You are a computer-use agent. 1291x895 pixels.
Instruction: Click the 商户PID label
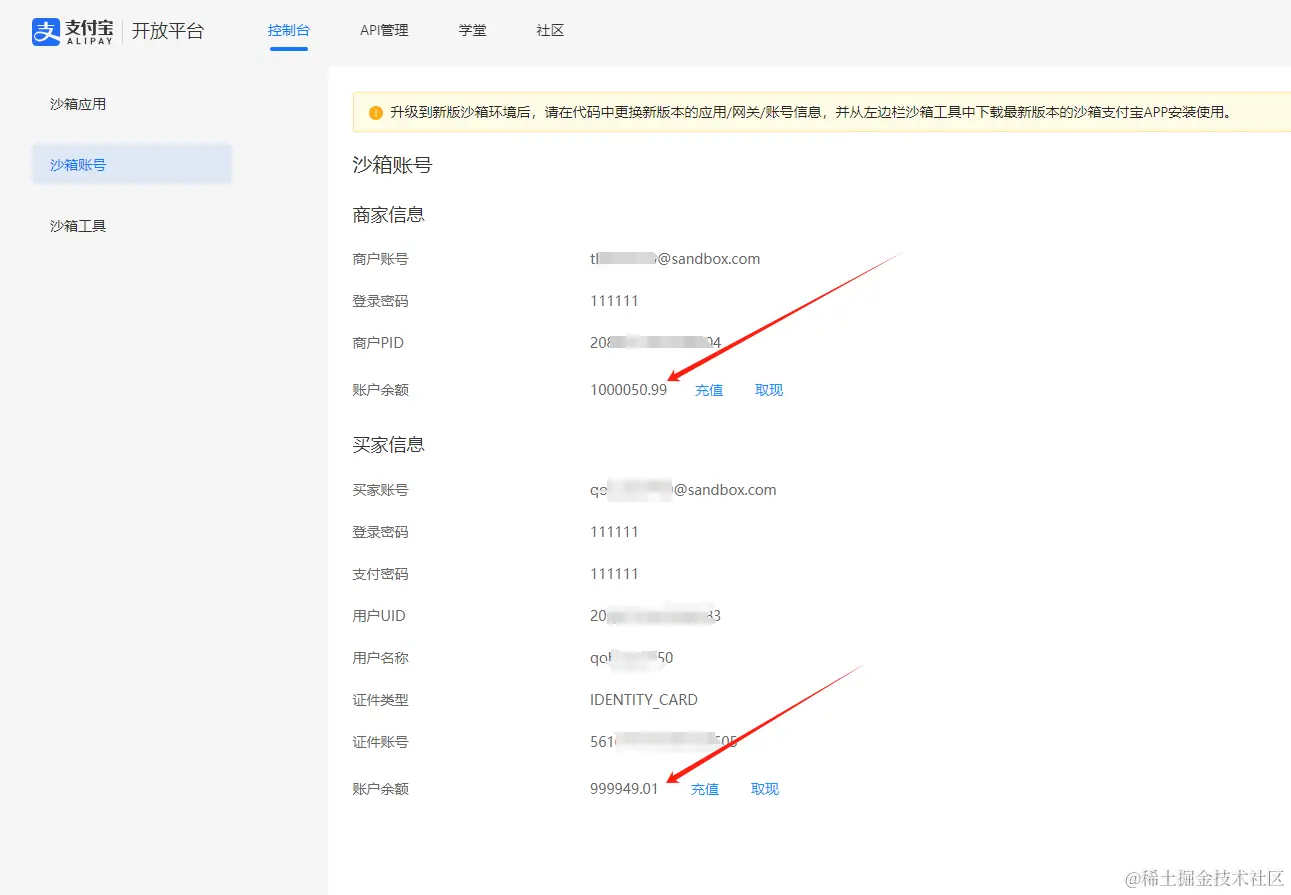[x=378, y=343]
